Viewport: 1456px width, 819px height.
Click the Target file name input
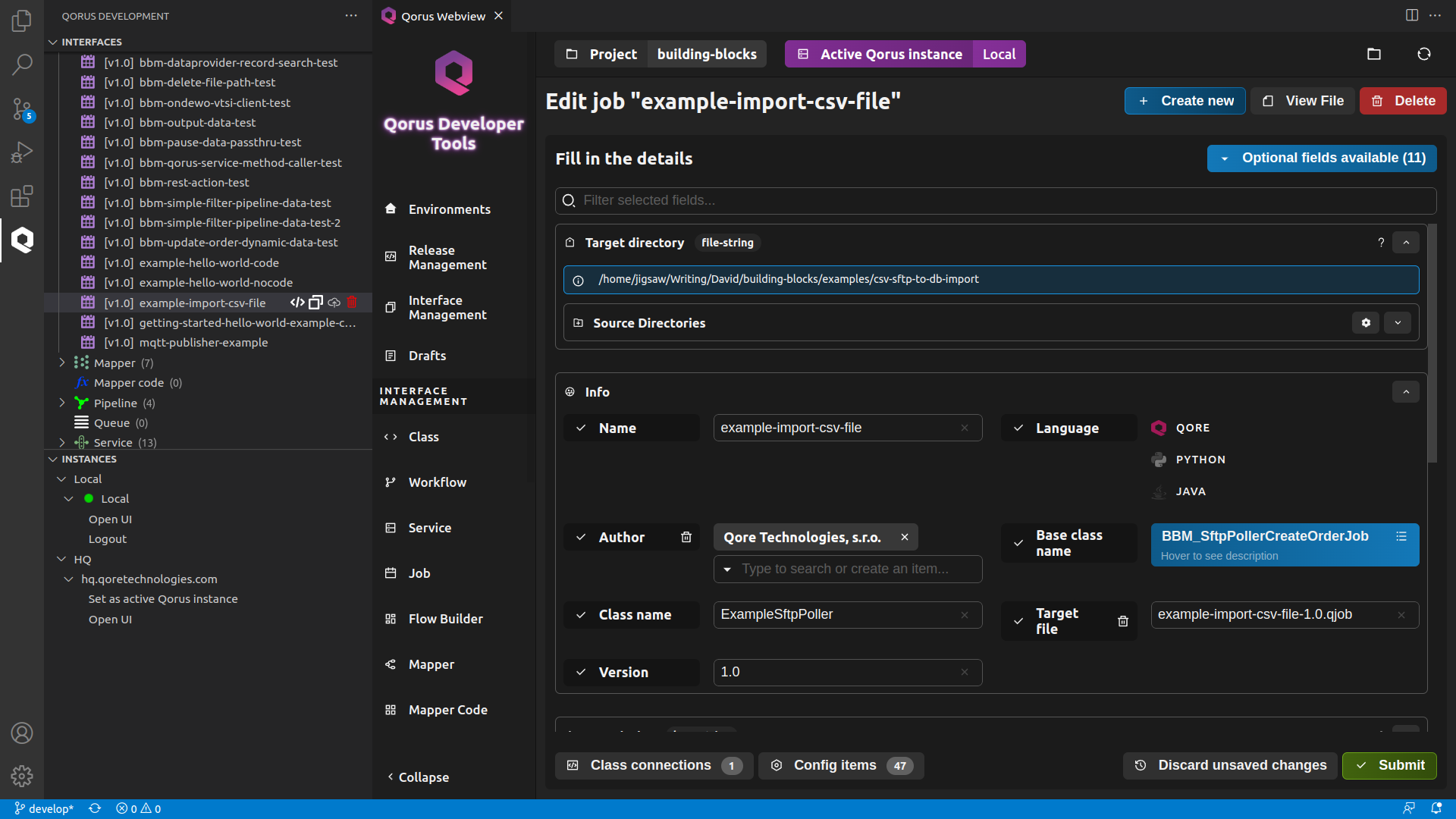click(1285, 615)
